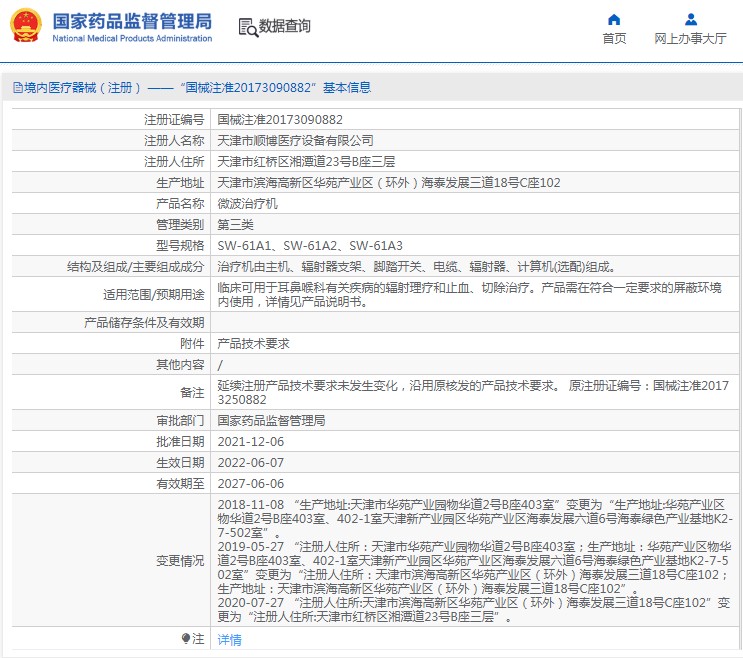Select management class 第三类
Image resolution: width=743 pixels, height=658 pixels.
(236, 225)
